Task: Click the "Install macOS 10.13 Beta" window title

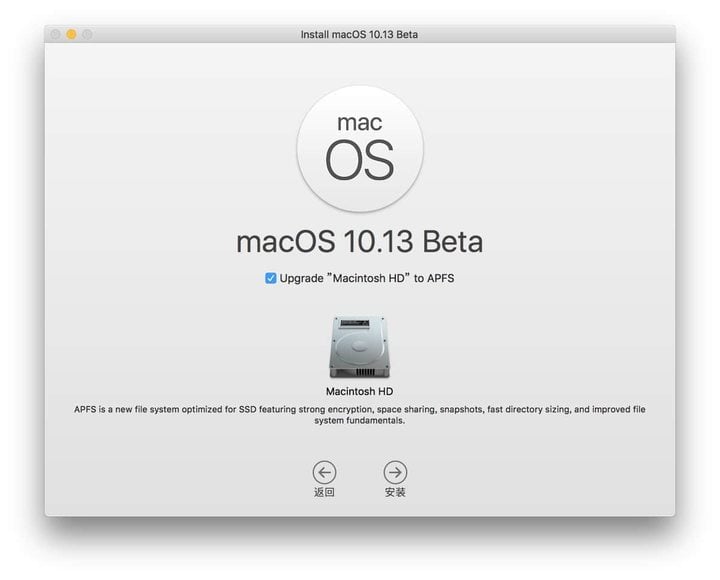Action: [x=359, y=35]
